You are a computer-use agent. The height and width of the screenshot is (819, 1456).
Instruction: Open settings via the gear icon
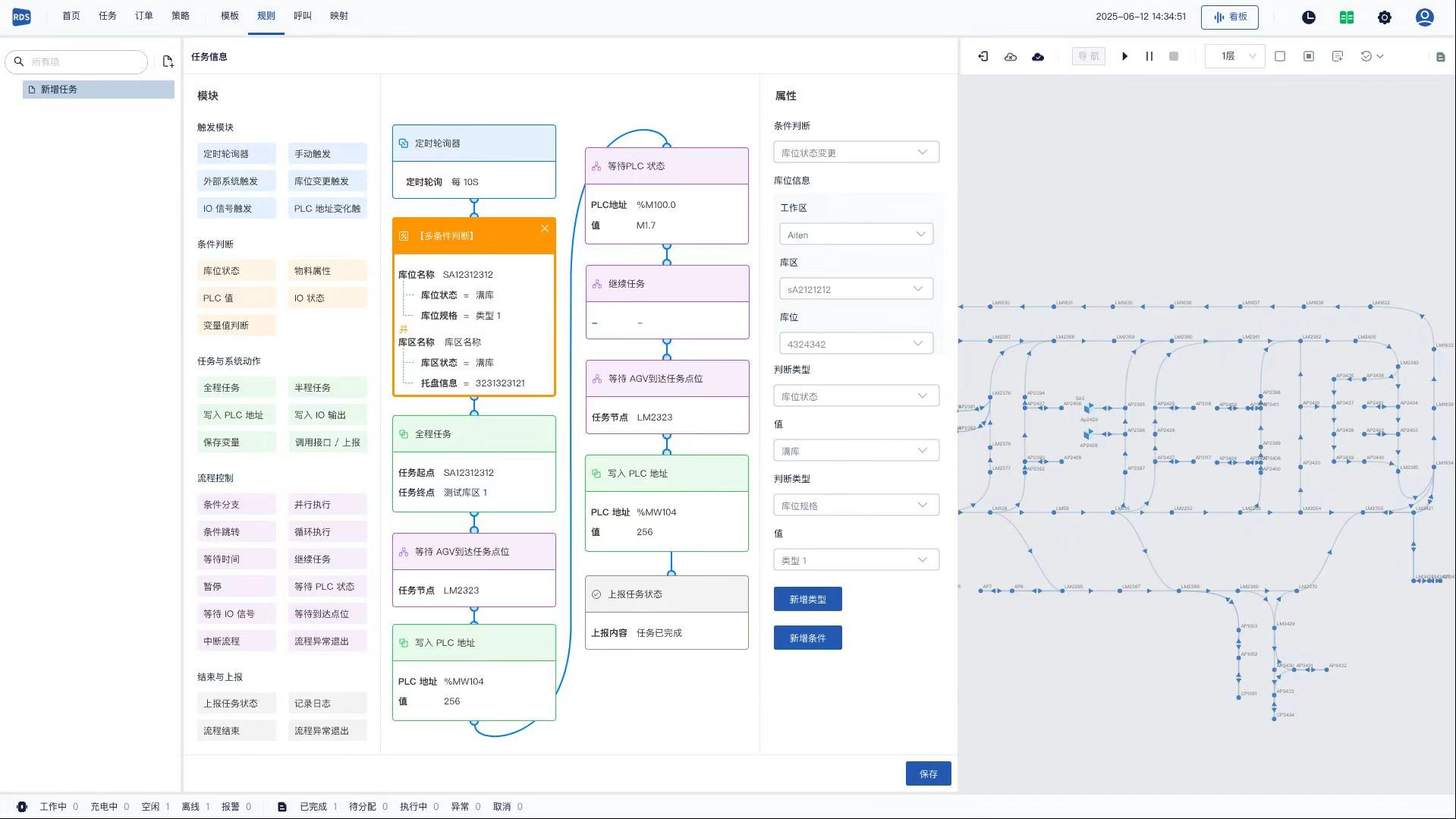[1384, 17]
